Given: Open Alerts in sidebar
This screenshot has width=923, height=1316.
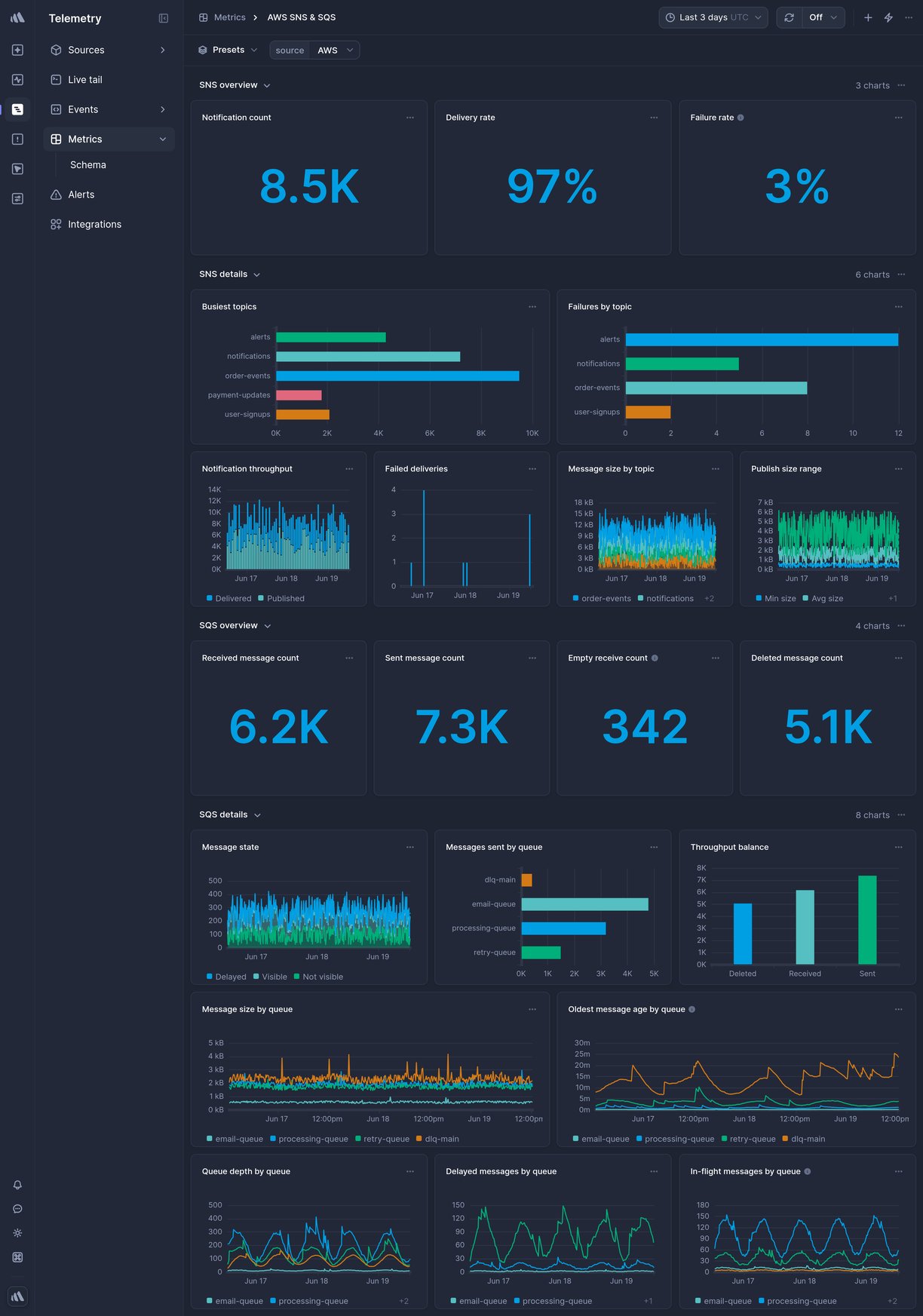Looking at the screenshot, I should tap(109, 195).
